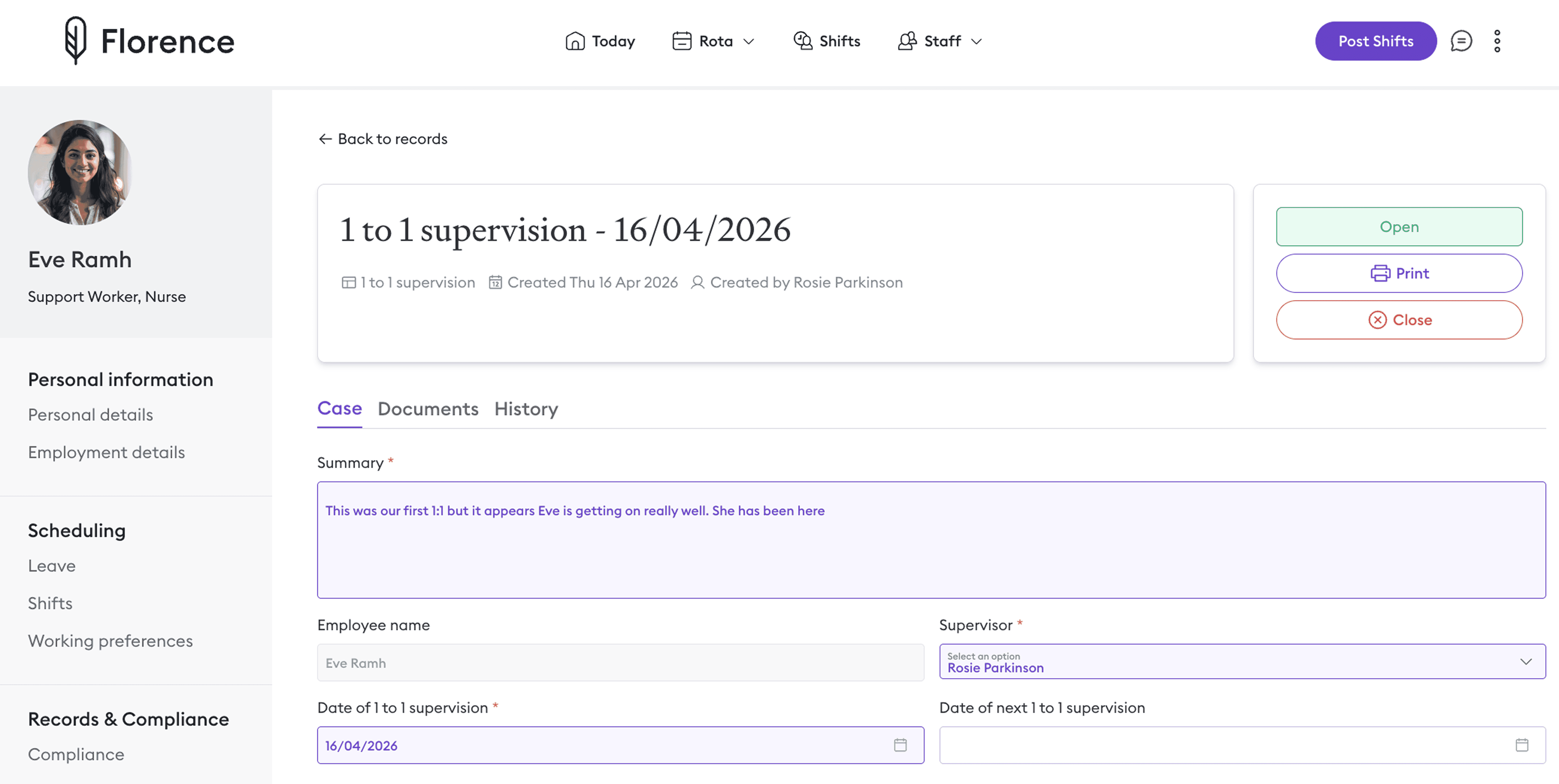The image size is (1559, 784).
Task: Switch to the History tab
Action: [x=526, y=409]
